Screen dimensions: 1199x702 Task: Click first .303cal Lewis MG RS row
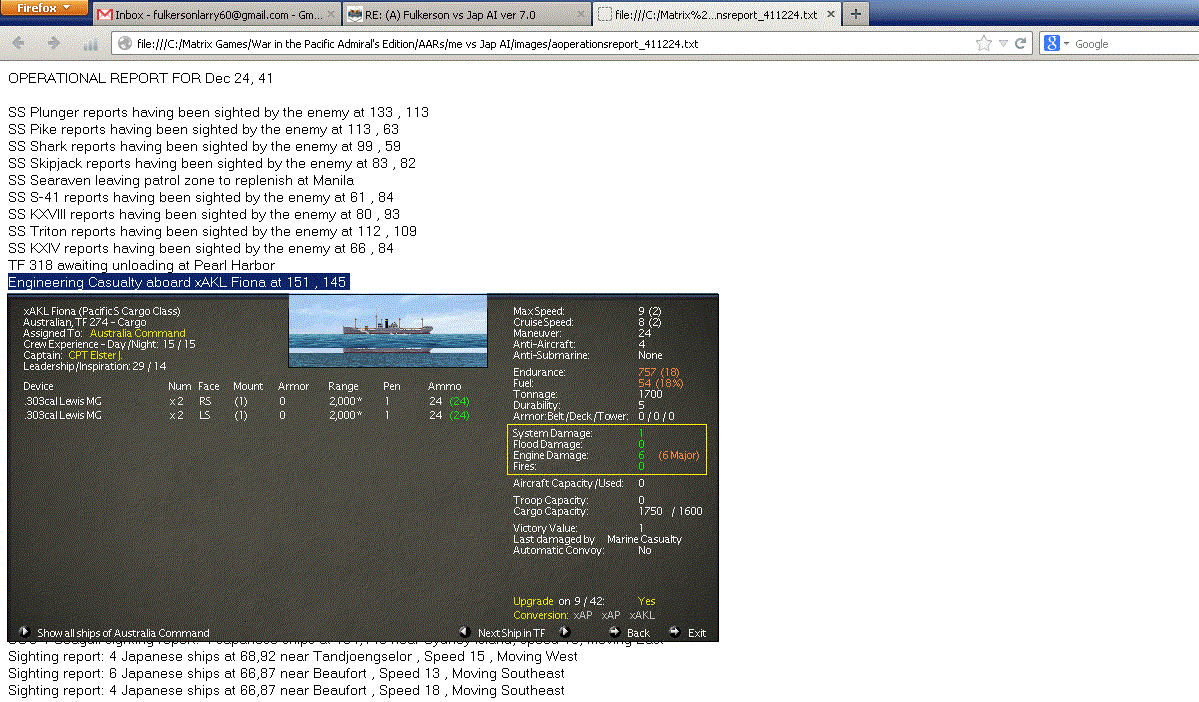click(246, 401)
